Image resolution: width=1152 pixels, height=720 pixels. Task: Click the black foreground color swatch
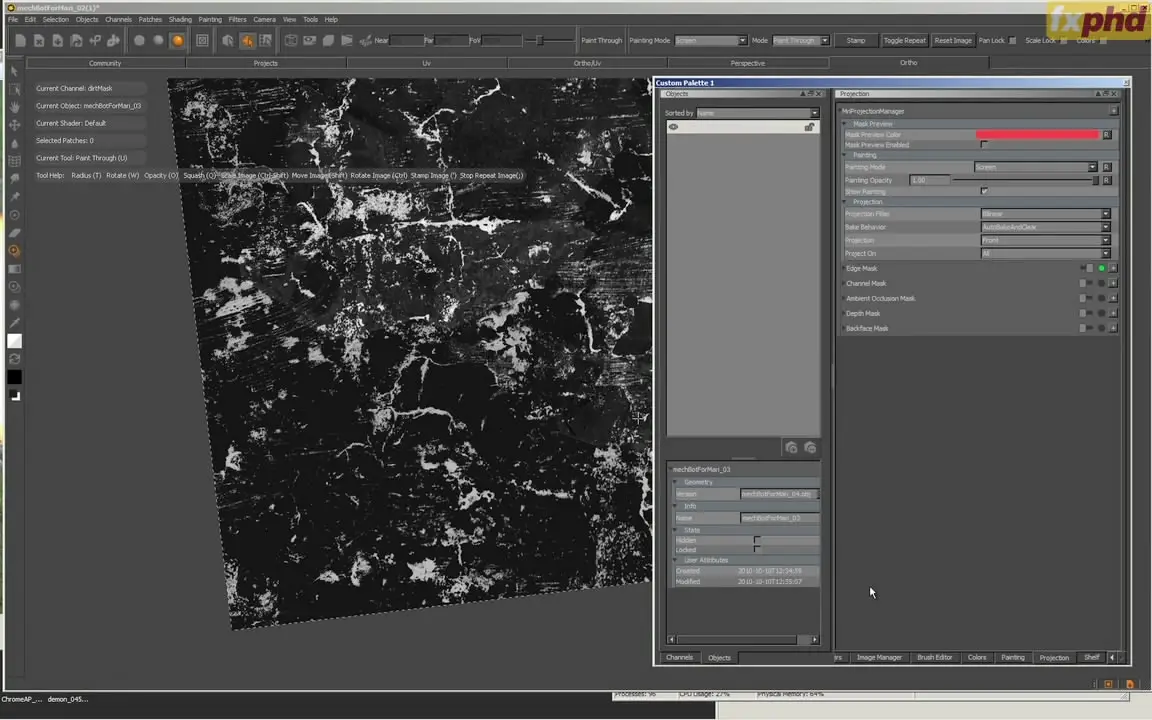pos(14,377)
